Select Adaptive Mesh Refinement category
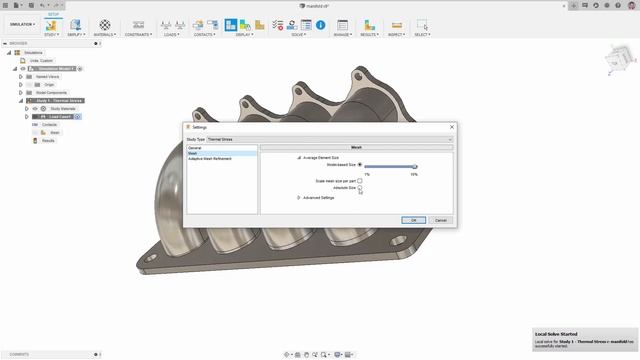640x360 pixels. tap(222, 158)
